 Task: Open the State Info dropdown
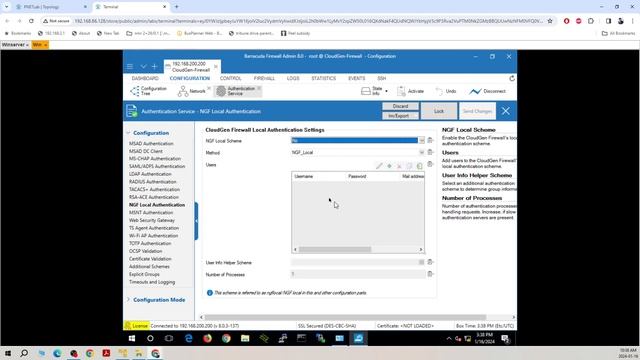[374, 91]
